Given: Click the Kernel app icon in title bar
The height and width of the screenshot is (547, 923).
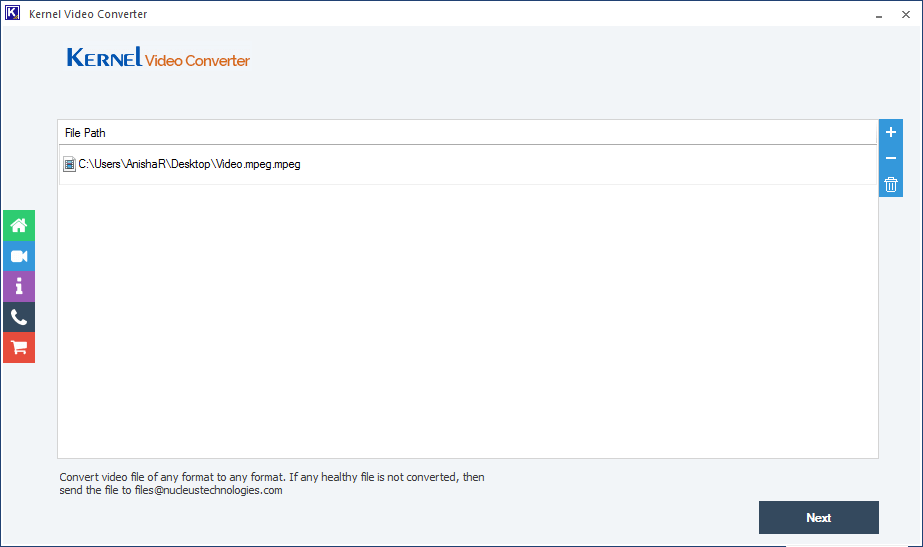Looking at the screenshot, I should (12, 14).
